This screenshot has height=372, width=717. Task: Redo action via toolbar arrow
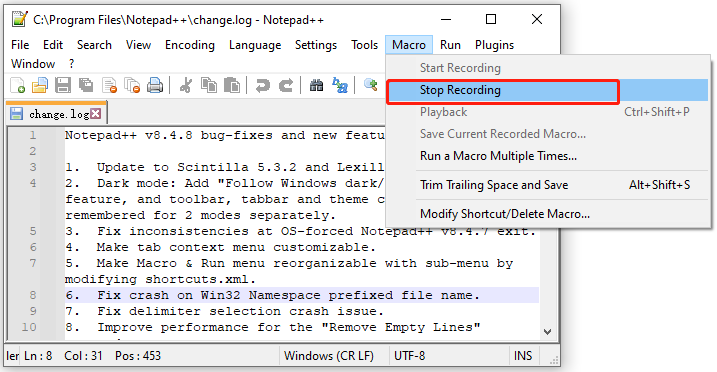pos(286,85)
